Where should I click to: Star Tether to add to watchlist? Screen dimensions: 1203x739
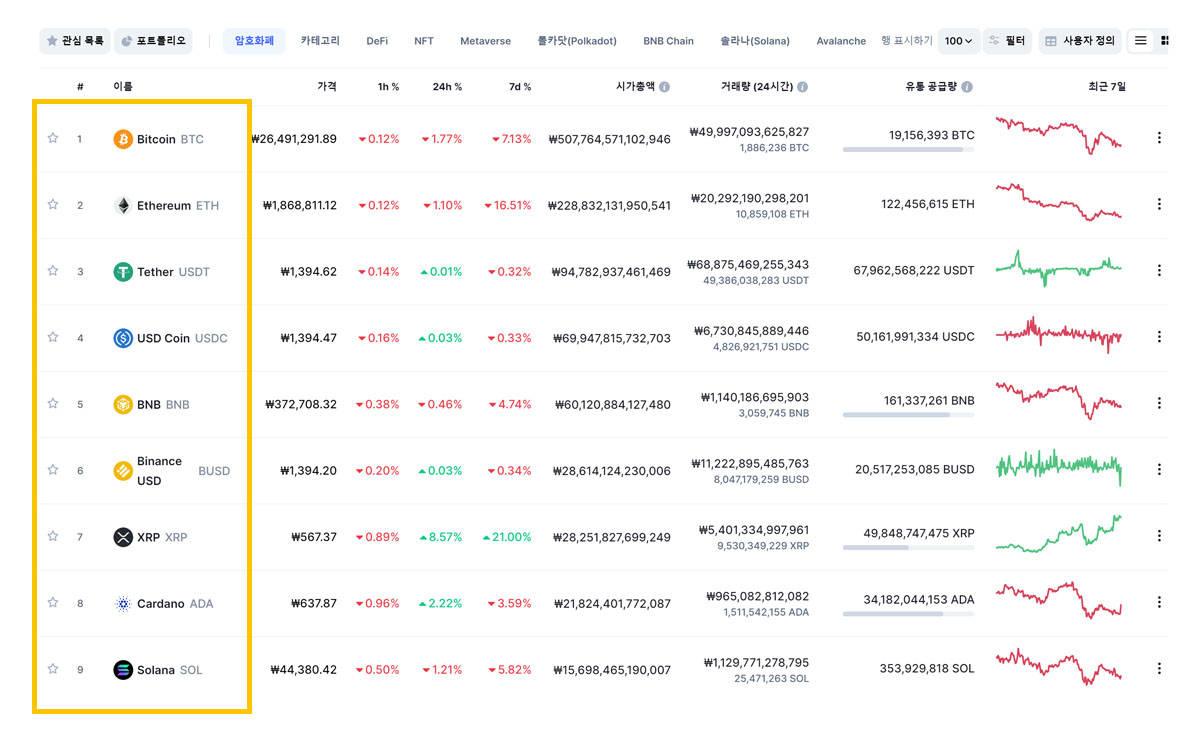[53, 271]
